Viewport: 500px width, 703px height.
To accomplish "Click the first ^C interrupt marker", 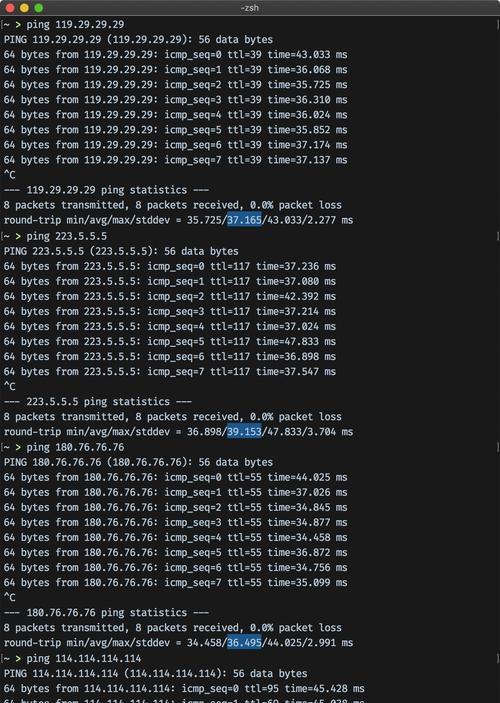I will coord(9,175).
